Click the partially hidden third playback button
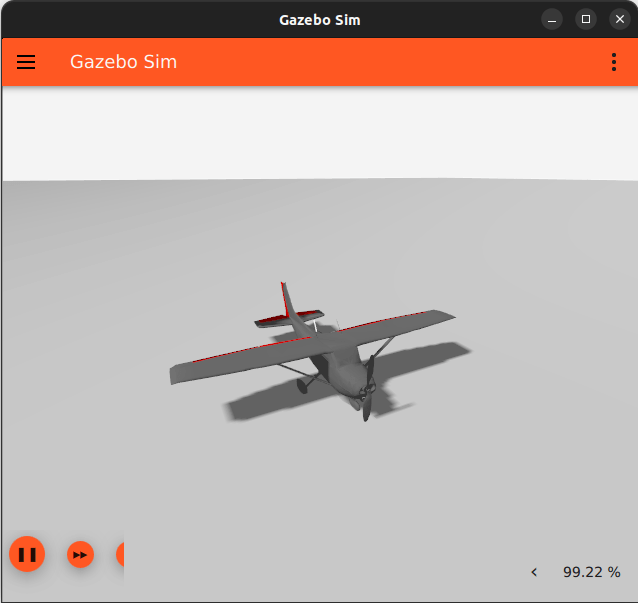This screenshot has width=638, height=603. tap(120, 554)
